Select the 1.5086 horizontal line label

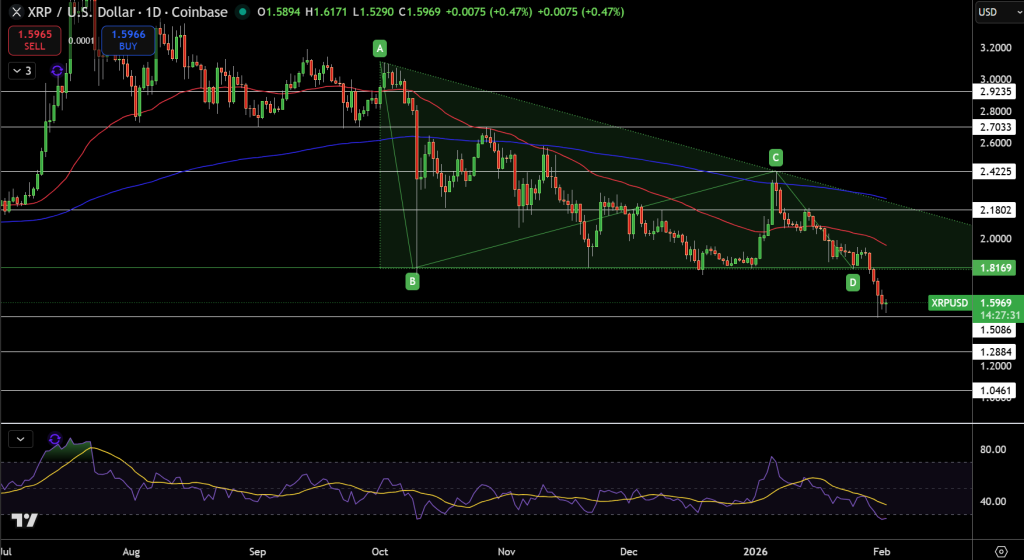pos(997,330)
